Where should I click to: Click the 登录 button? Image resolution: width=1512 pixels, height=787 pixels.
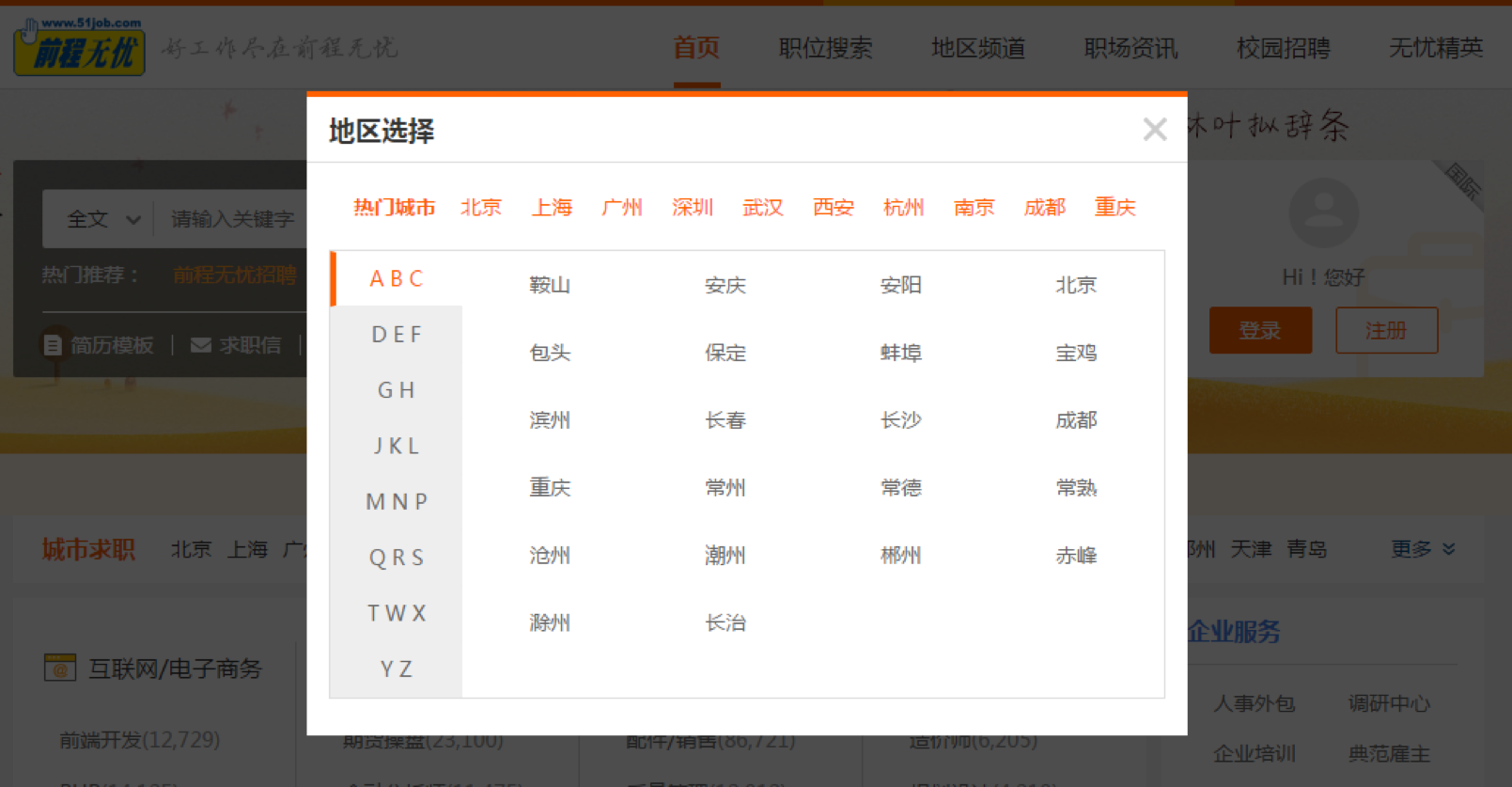1260,330
